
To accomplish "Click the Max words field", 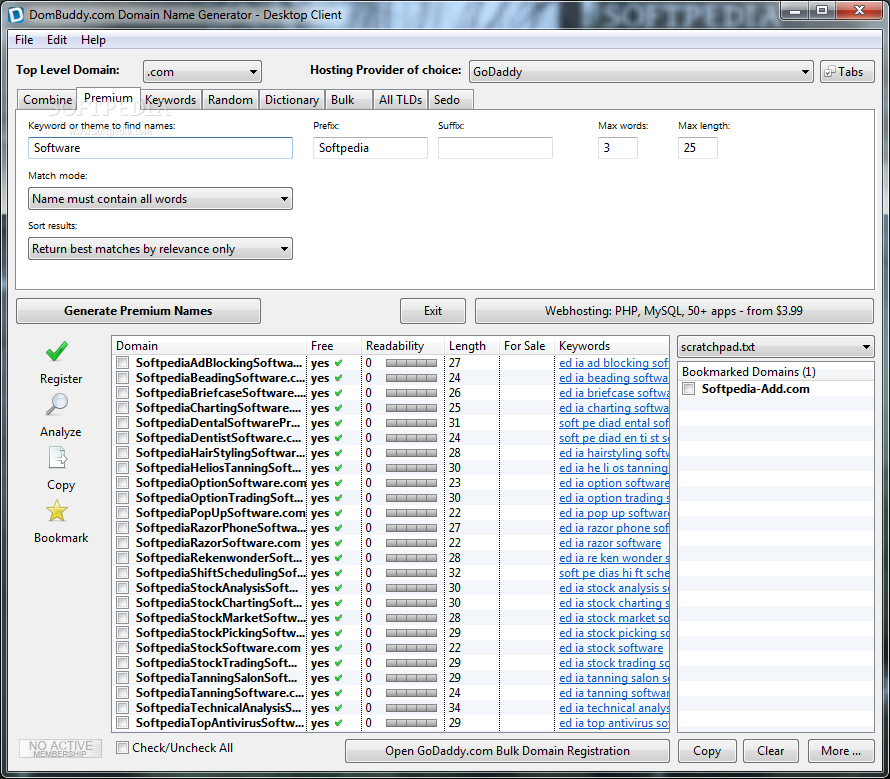I will click(x=618, y=148).
